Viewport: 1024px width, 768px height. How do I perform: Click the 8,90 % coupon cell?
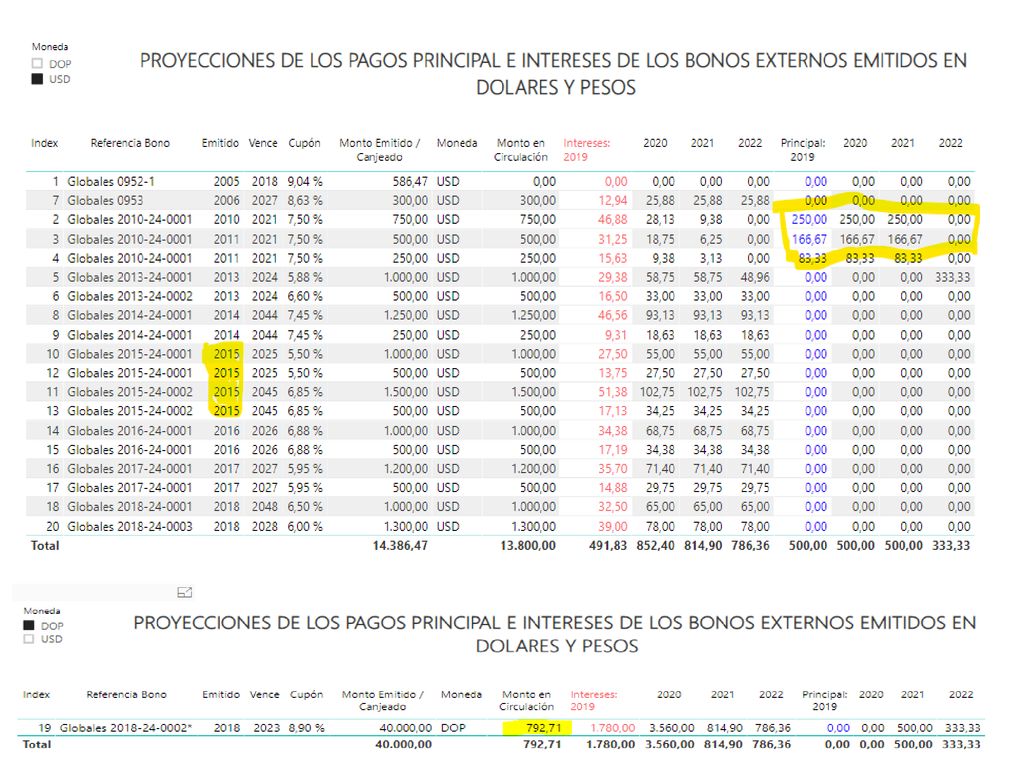tap(307, 728)
